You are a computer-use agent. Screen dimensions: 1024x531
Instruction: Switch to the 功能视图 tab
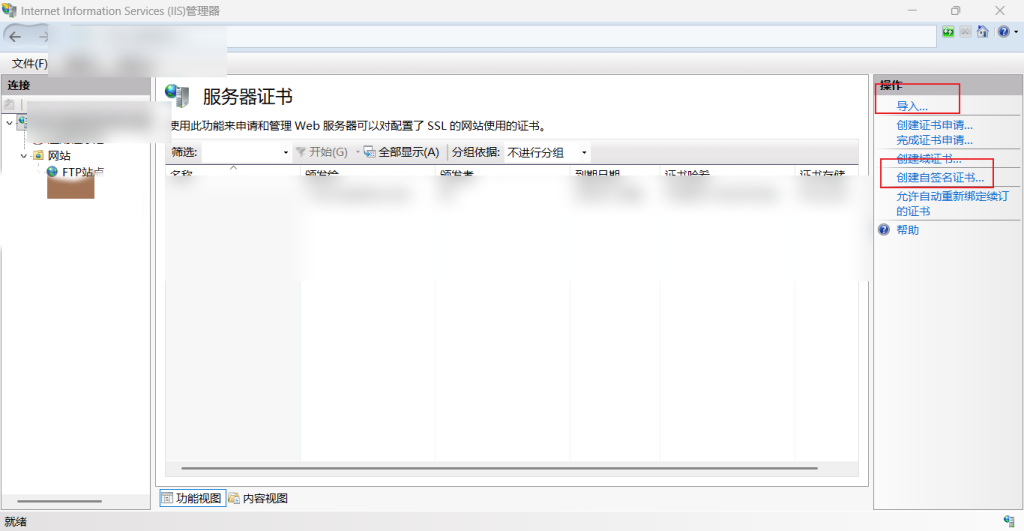point(193,498)
